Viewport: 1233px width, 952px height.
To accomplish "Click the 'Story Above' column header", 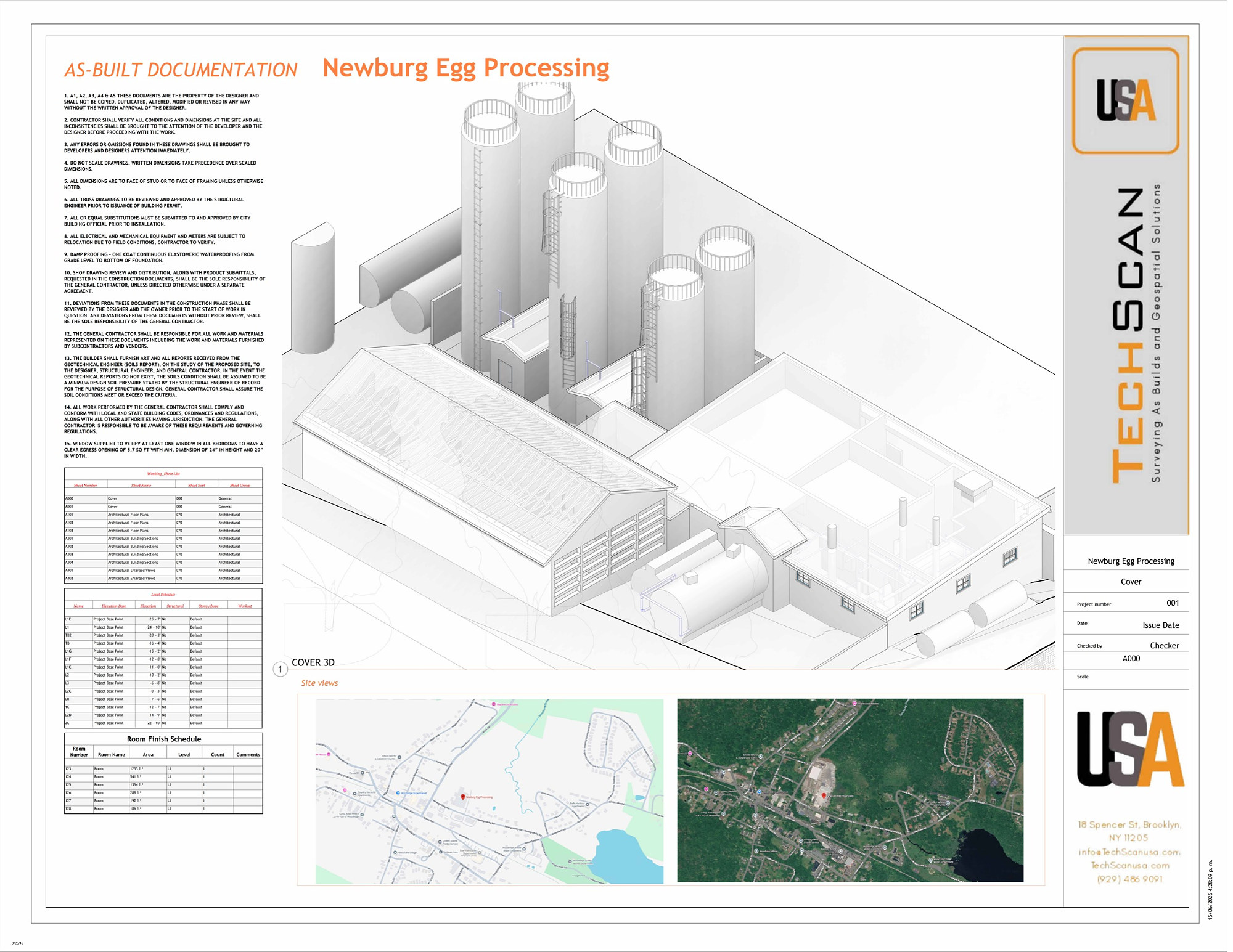I will coord(208,606).
